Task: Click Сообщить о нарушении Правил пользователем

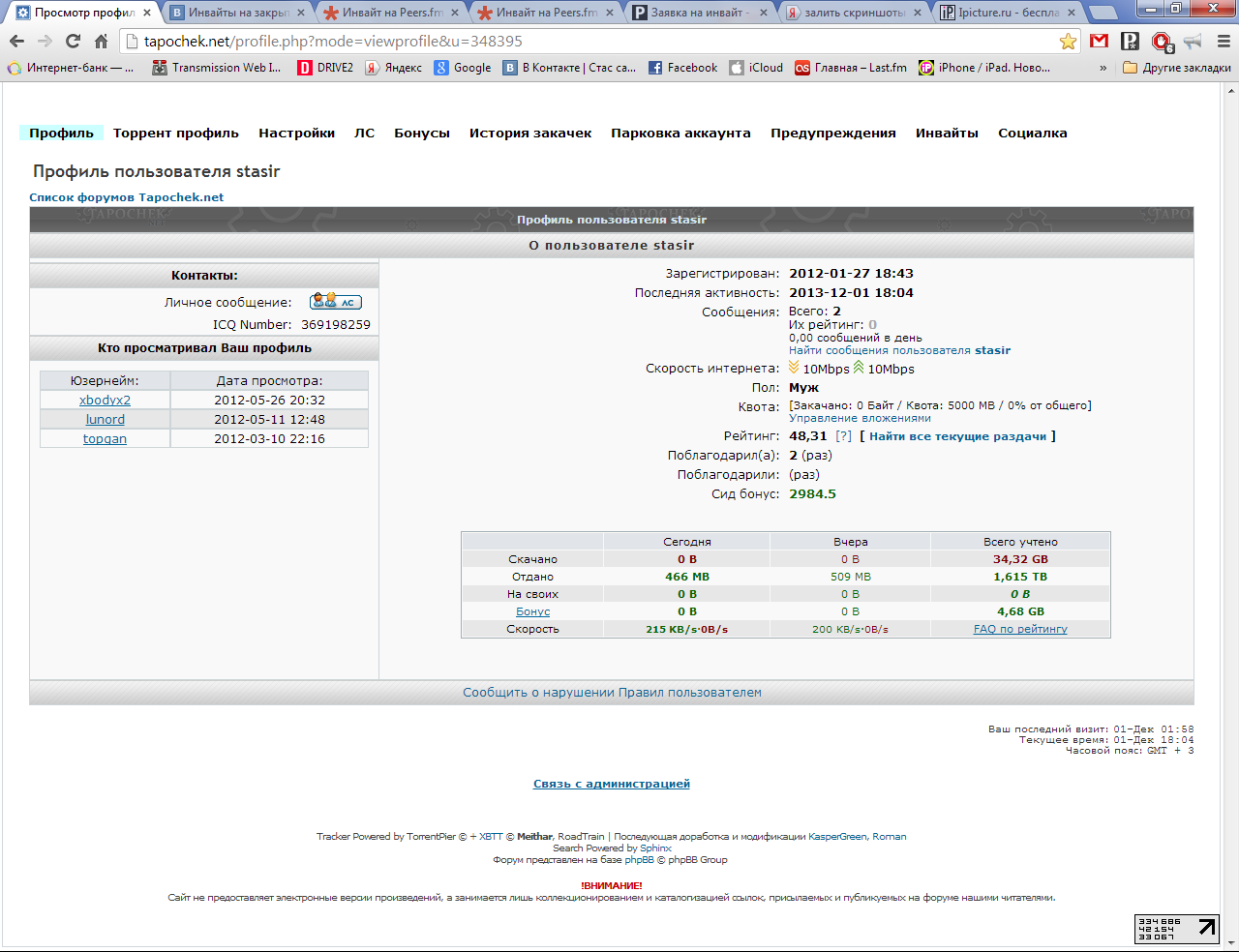Action: click(612, 692)
